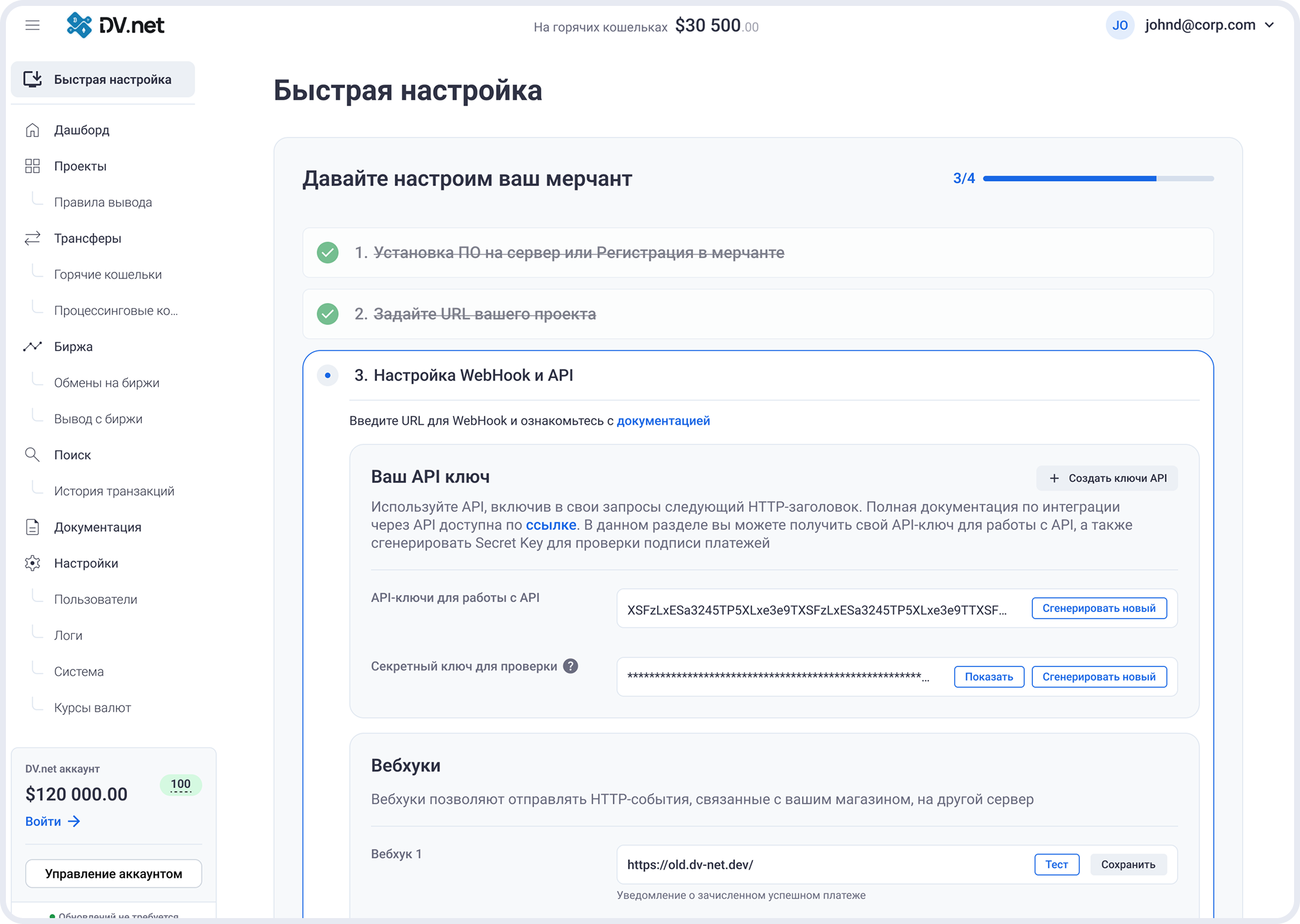The height and width of the screenshot is (924, 1300).
Task: Open the help tooltip next to Секретный ключ
Action: pyautogui.click(x=570, y=666)
